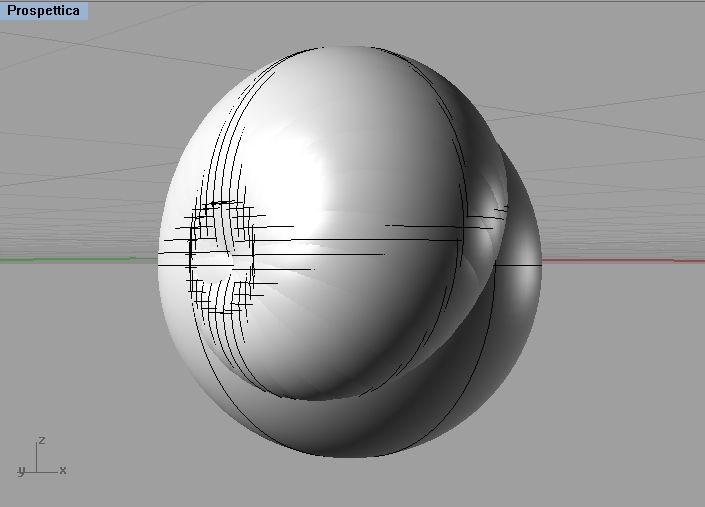Click the red X axis line at right

click(x=620, y=261)
